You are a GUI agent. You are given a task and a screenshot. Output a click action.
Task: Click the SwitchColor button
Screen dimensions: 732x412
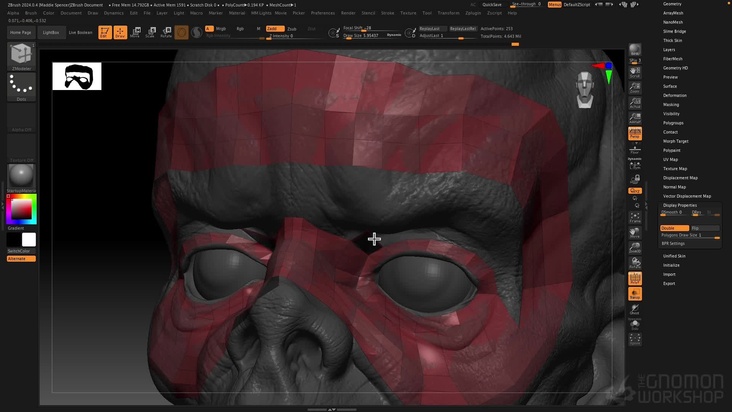(21, 251)
